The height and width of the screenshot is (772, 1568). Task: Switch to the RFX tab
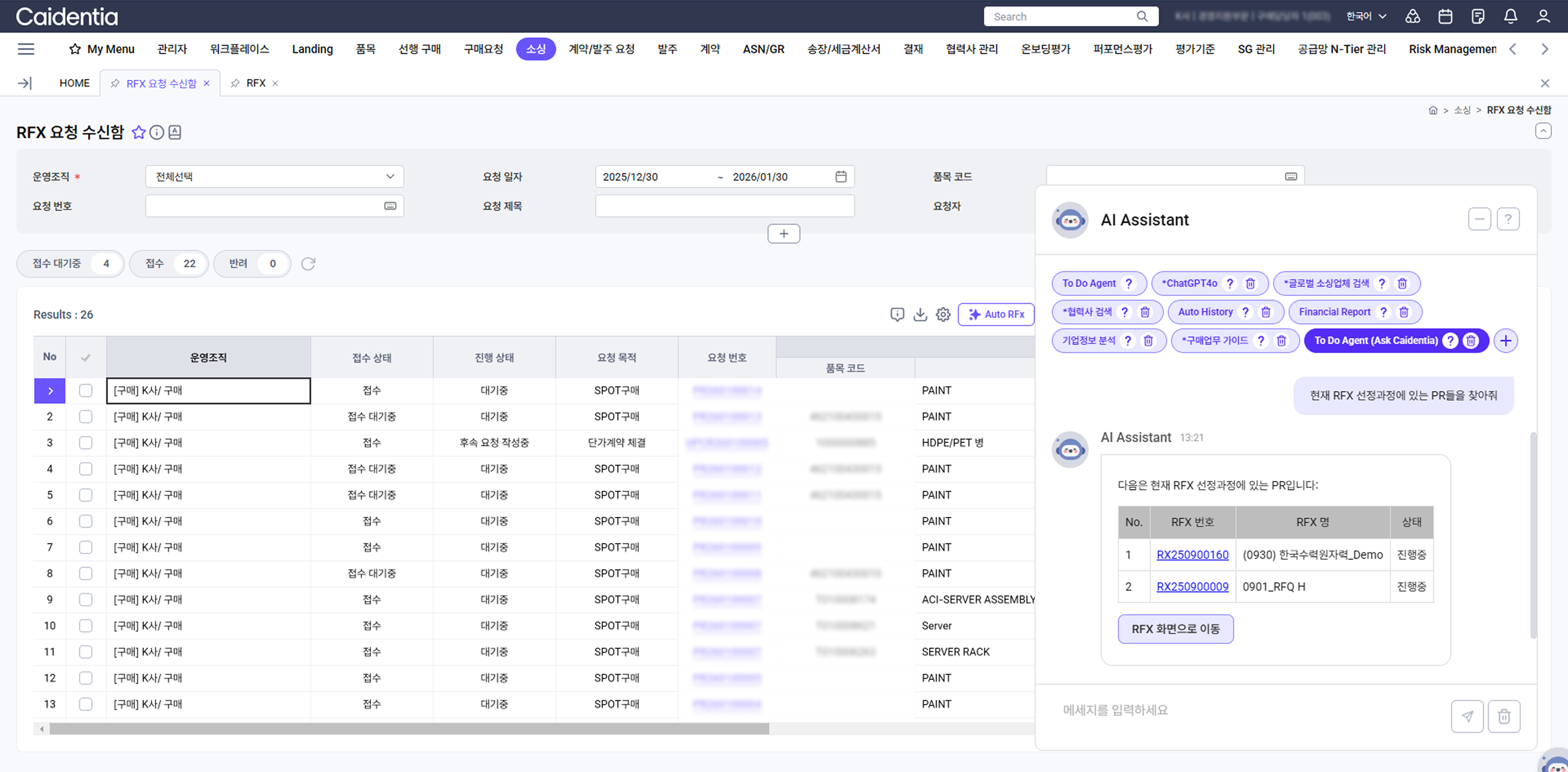pyautogui.click(x=256, y=83)
